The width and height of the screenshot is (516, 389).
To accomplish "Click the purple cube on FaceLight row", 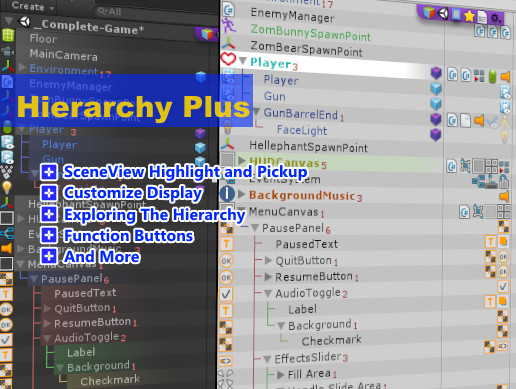I will click(x=436, y=135).
